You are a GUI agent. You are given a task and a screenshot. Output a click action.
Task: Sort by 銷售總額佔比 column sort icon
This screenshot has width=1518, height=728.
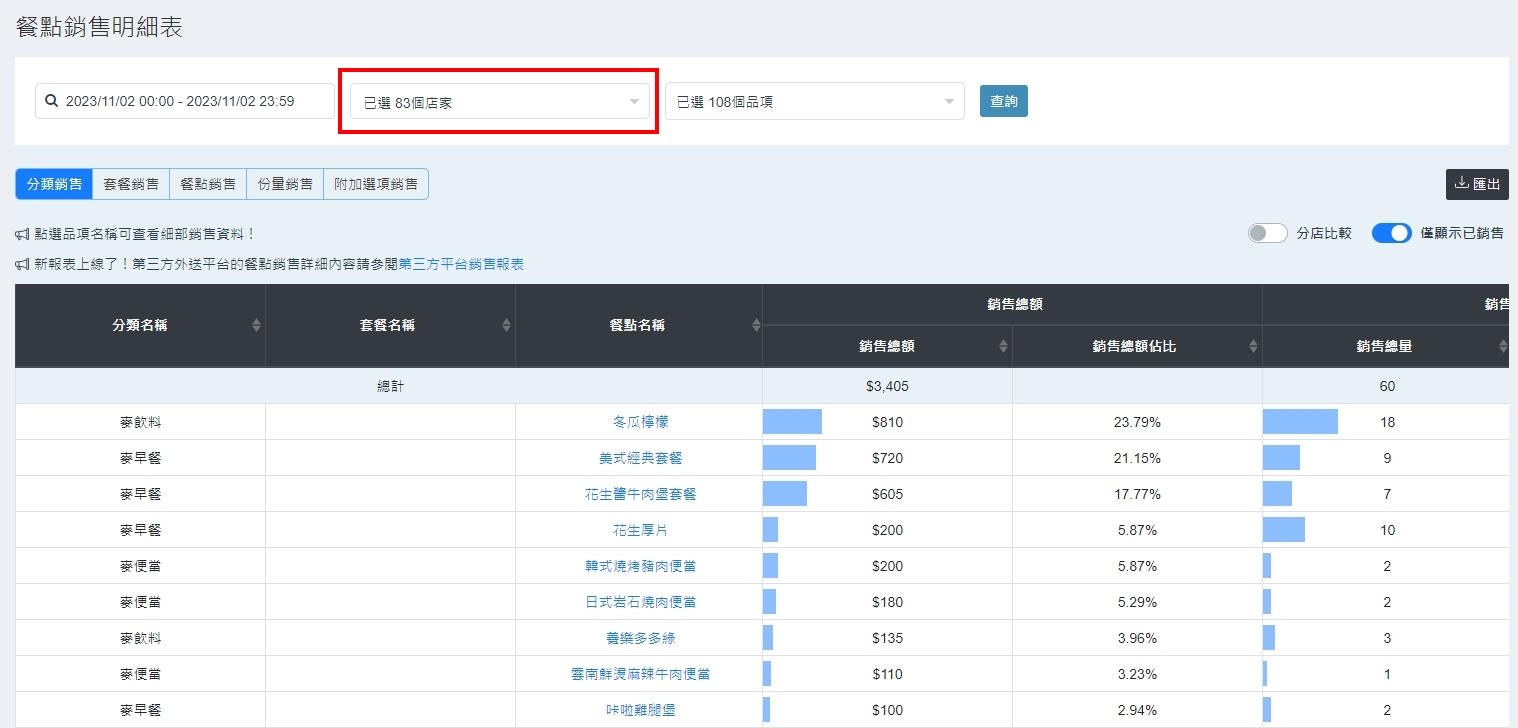click(x=1253, y=346)
